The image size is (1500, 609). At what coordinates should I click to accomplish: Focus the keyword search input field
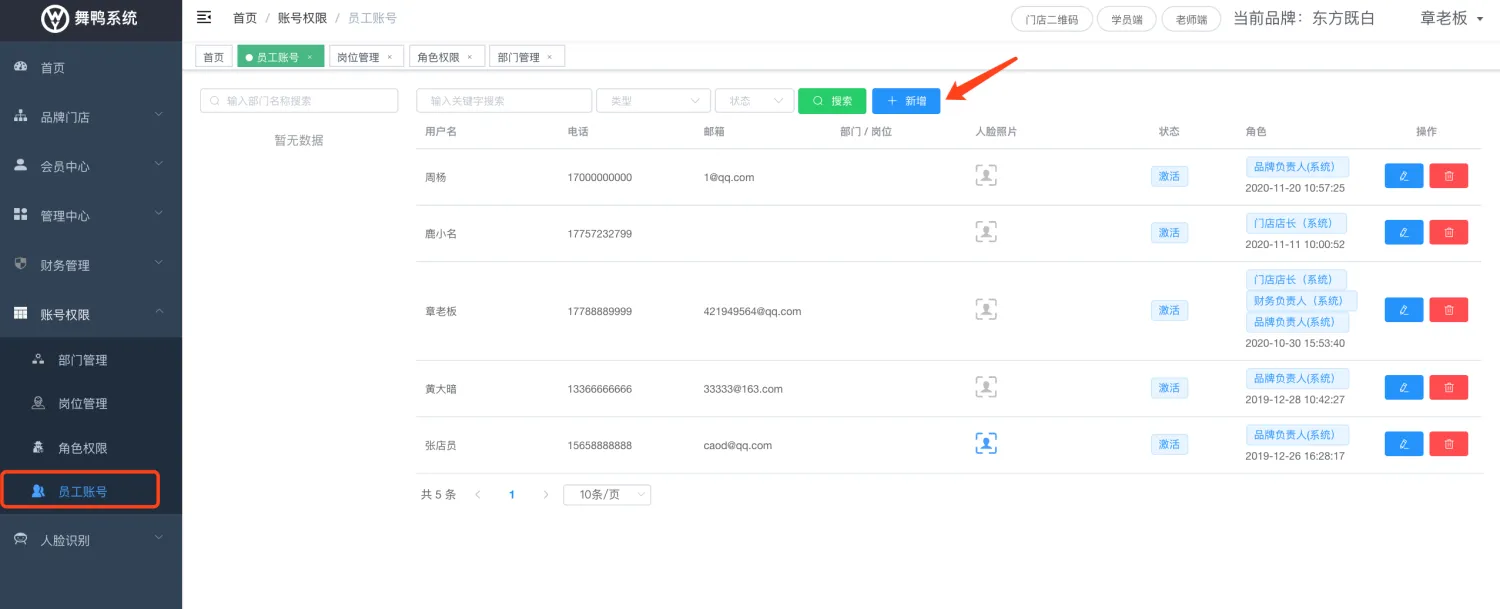click(x=504, y=101)
